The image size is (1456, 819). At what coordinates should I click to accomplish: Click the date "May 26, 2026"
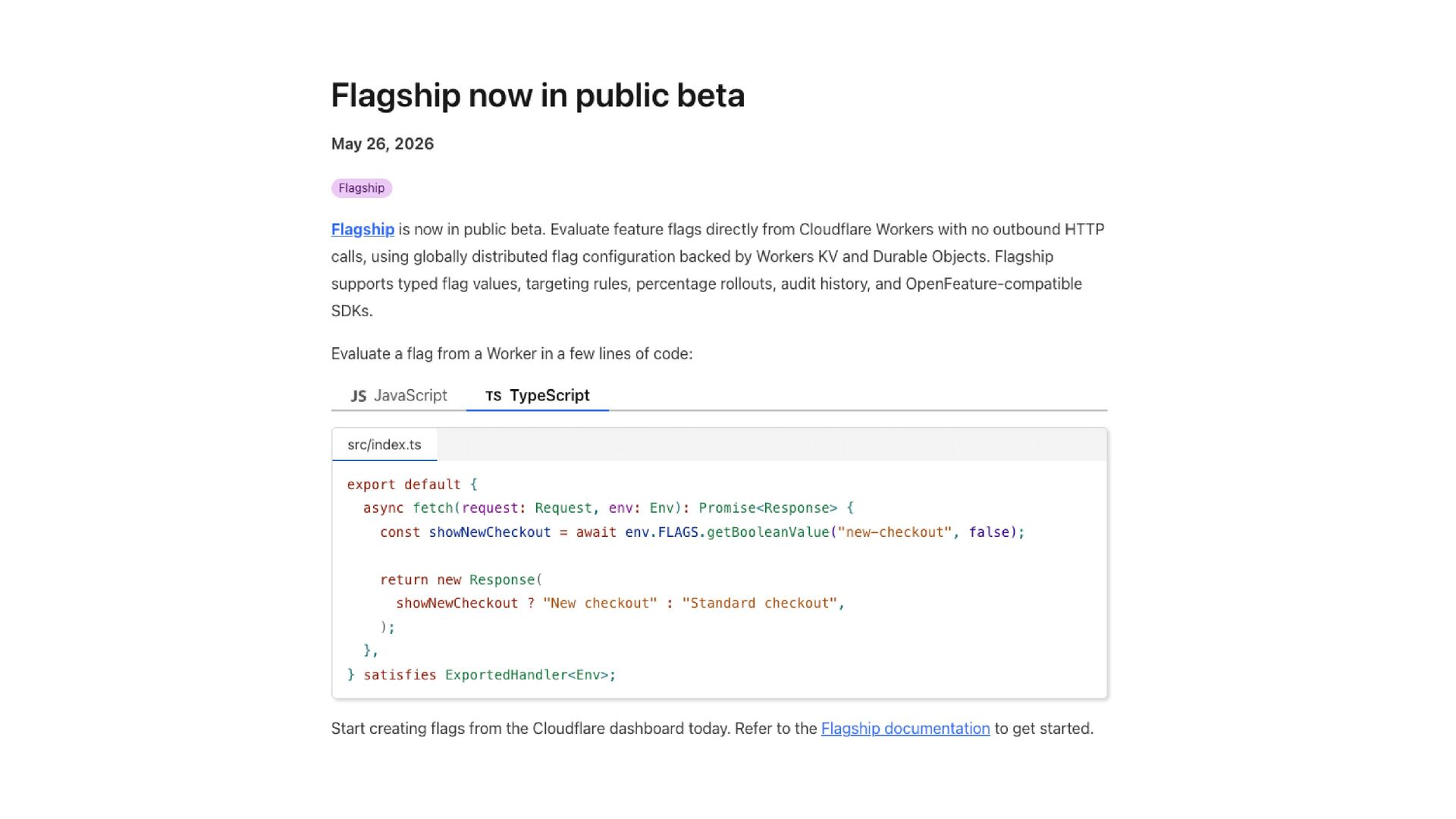(383, 144)
